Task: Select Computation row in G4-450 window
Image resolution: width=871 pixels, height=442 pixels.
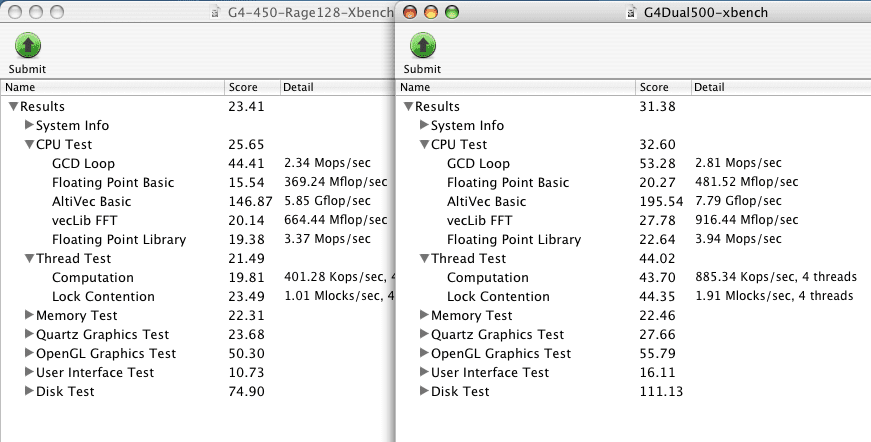Action: click(197, 277)
